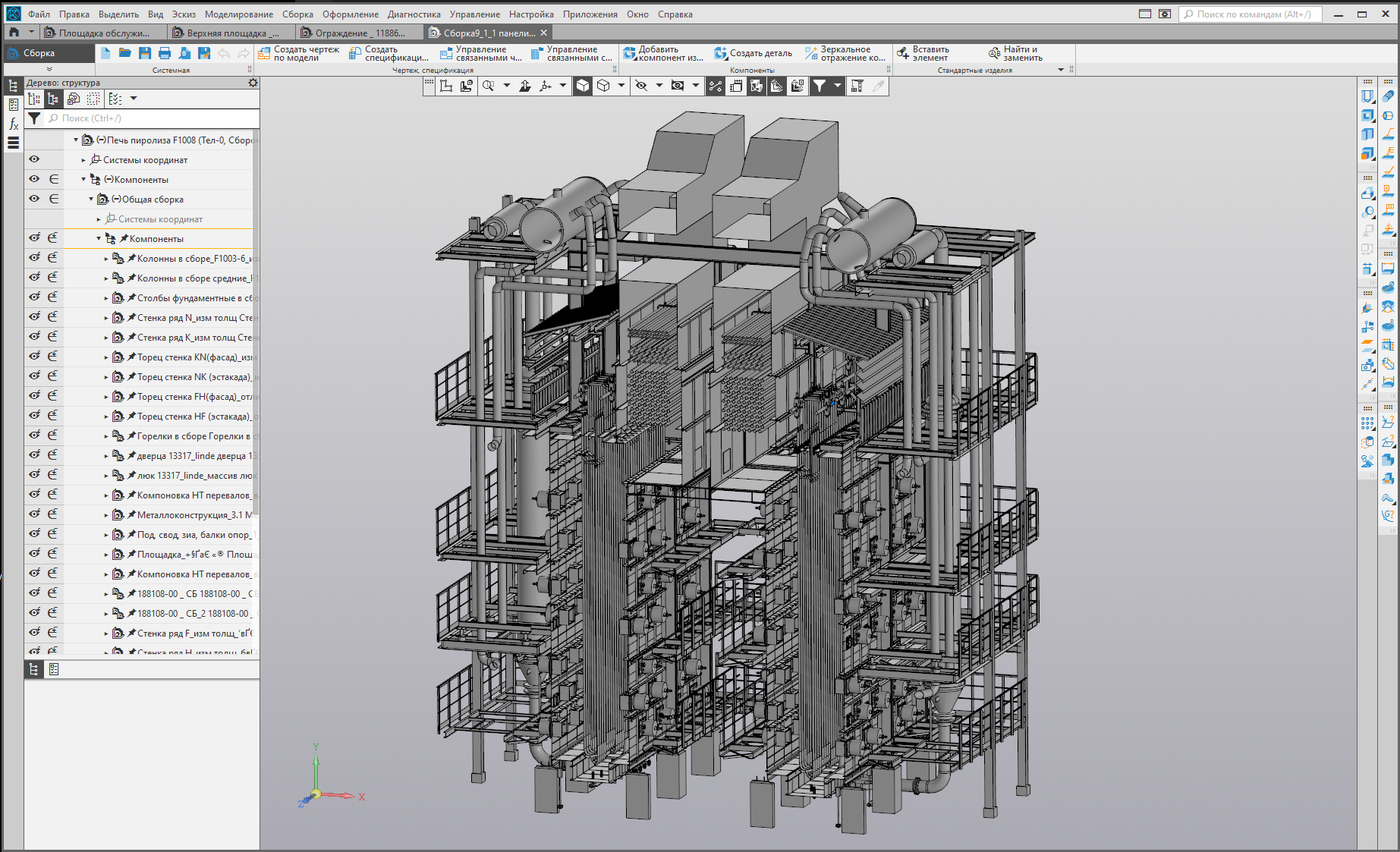Image resolution: width=1400 pixels, height=852 pixels.
Task: Open dropdown next to hide-objects eye icon
Action: coord(659,86)
